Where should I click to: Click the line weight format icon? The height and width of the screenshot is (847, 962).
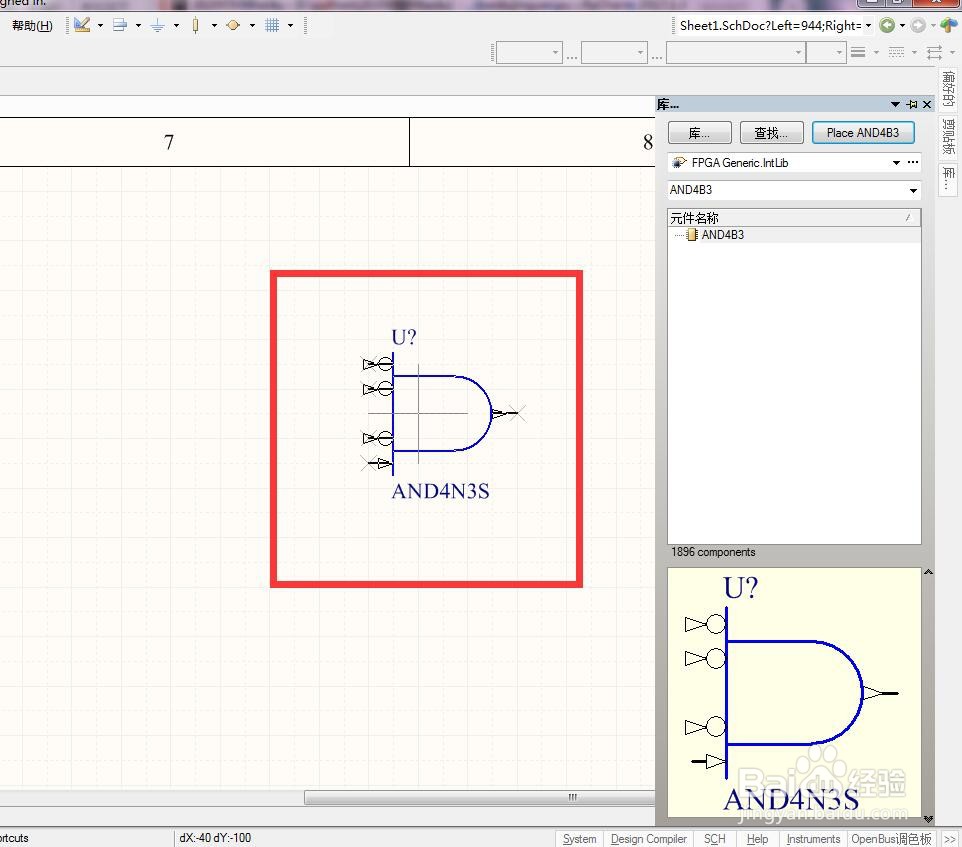(858, 53)
